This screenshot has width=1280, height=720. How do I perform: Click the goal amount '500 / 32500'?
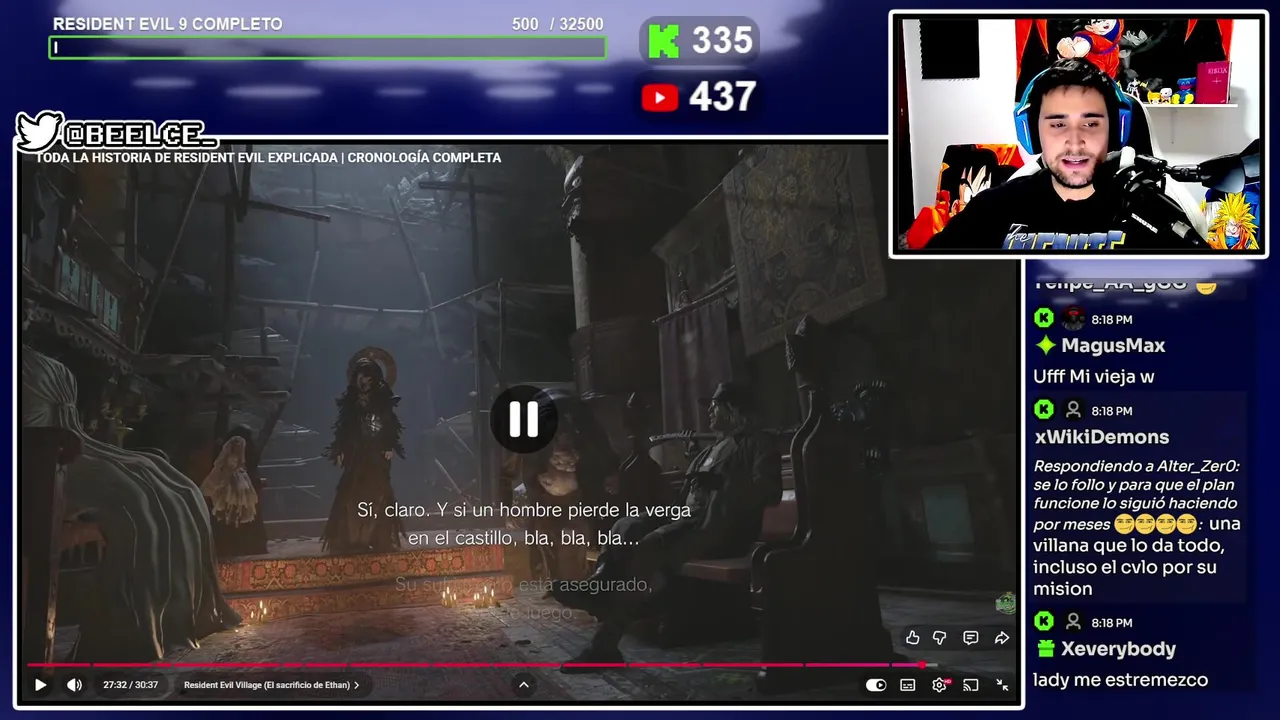pyautogui.click(x=557, y=24)
